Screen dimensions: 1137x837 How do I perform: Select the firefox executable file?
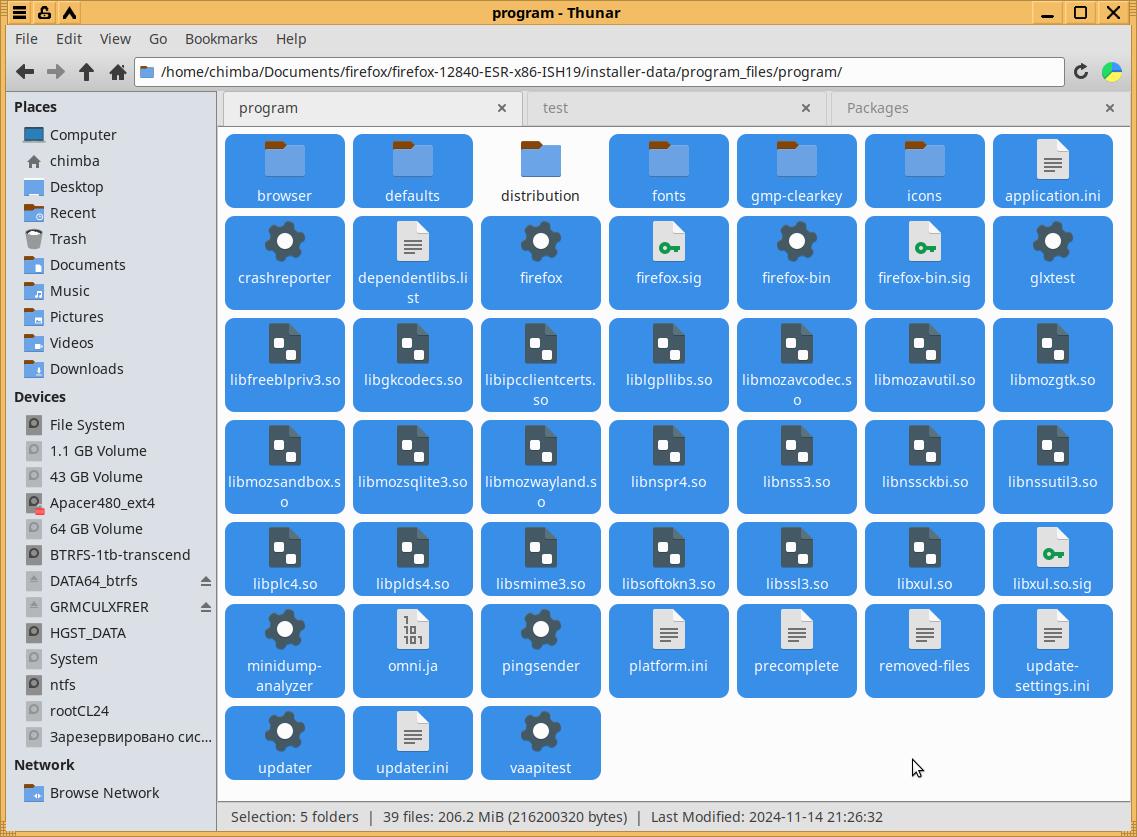[x=540, y=263]
